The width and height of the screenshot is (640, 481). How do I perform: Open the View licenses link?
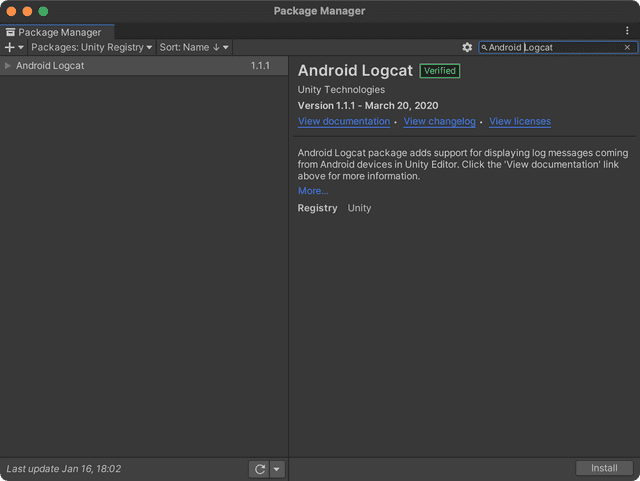click(519, 122)
